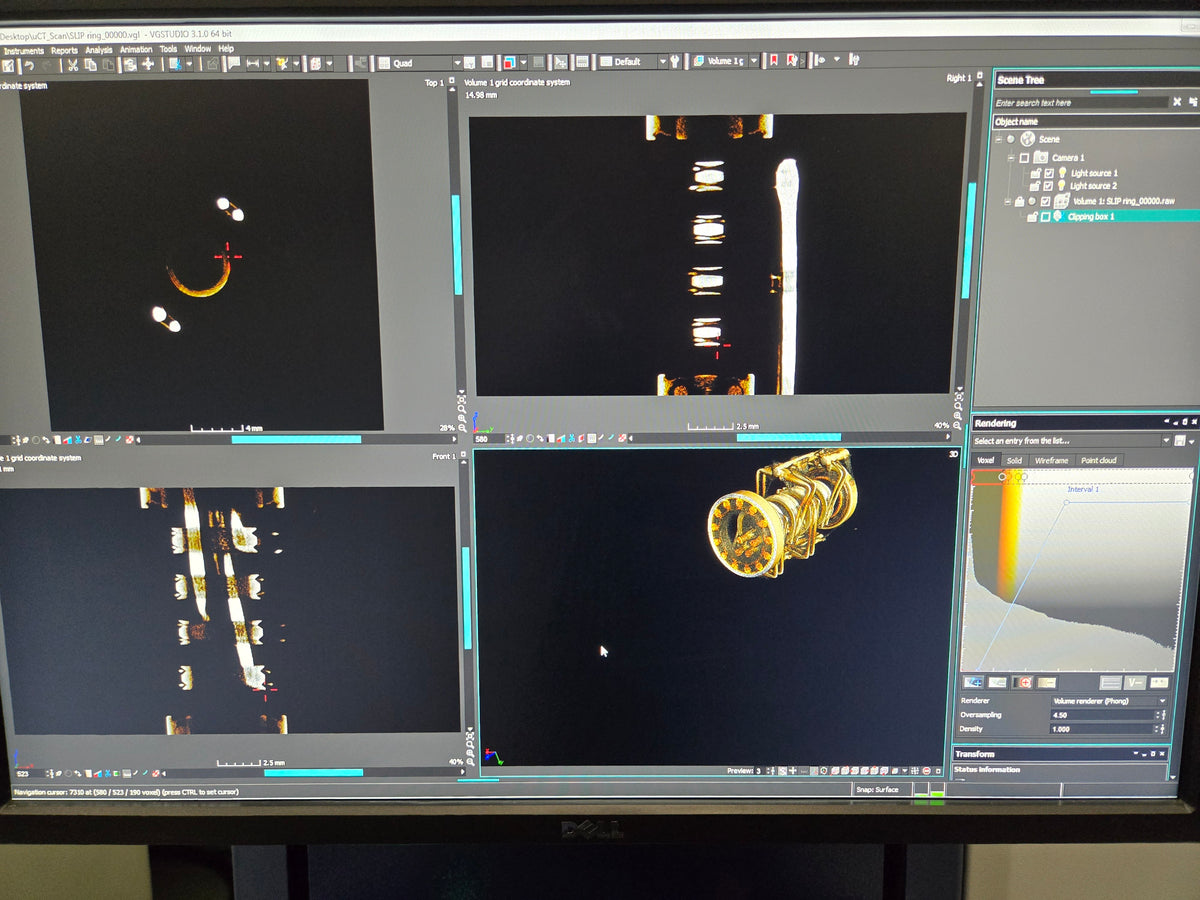Click the Copy icon in the toolbar
The width and height of the screenshot is (1200, 900).
pos(90,65)
